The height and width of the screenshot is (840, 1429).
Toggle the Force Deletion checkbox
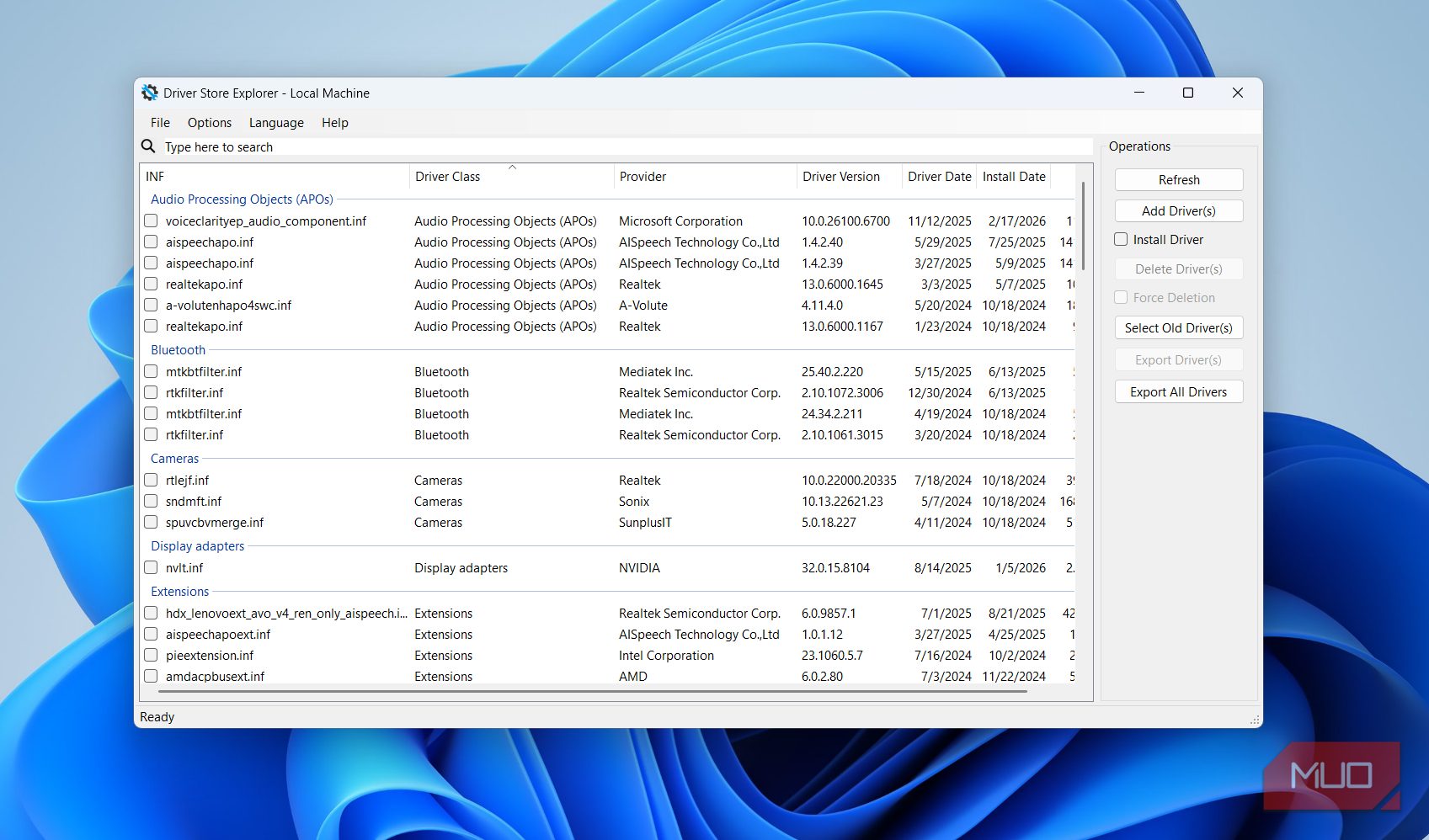1121,298
